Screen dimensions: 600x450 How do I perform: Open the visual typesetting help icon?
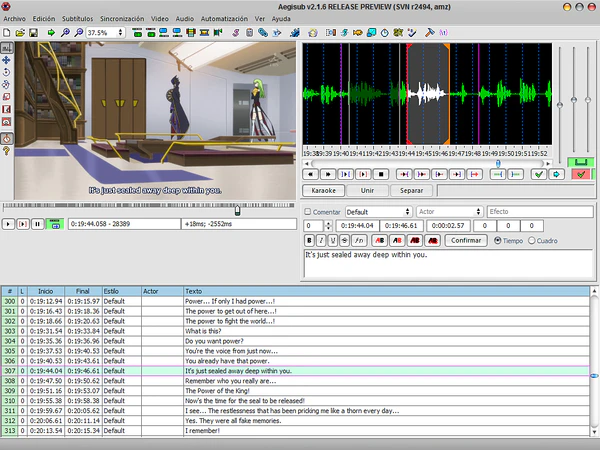(7, 150)
